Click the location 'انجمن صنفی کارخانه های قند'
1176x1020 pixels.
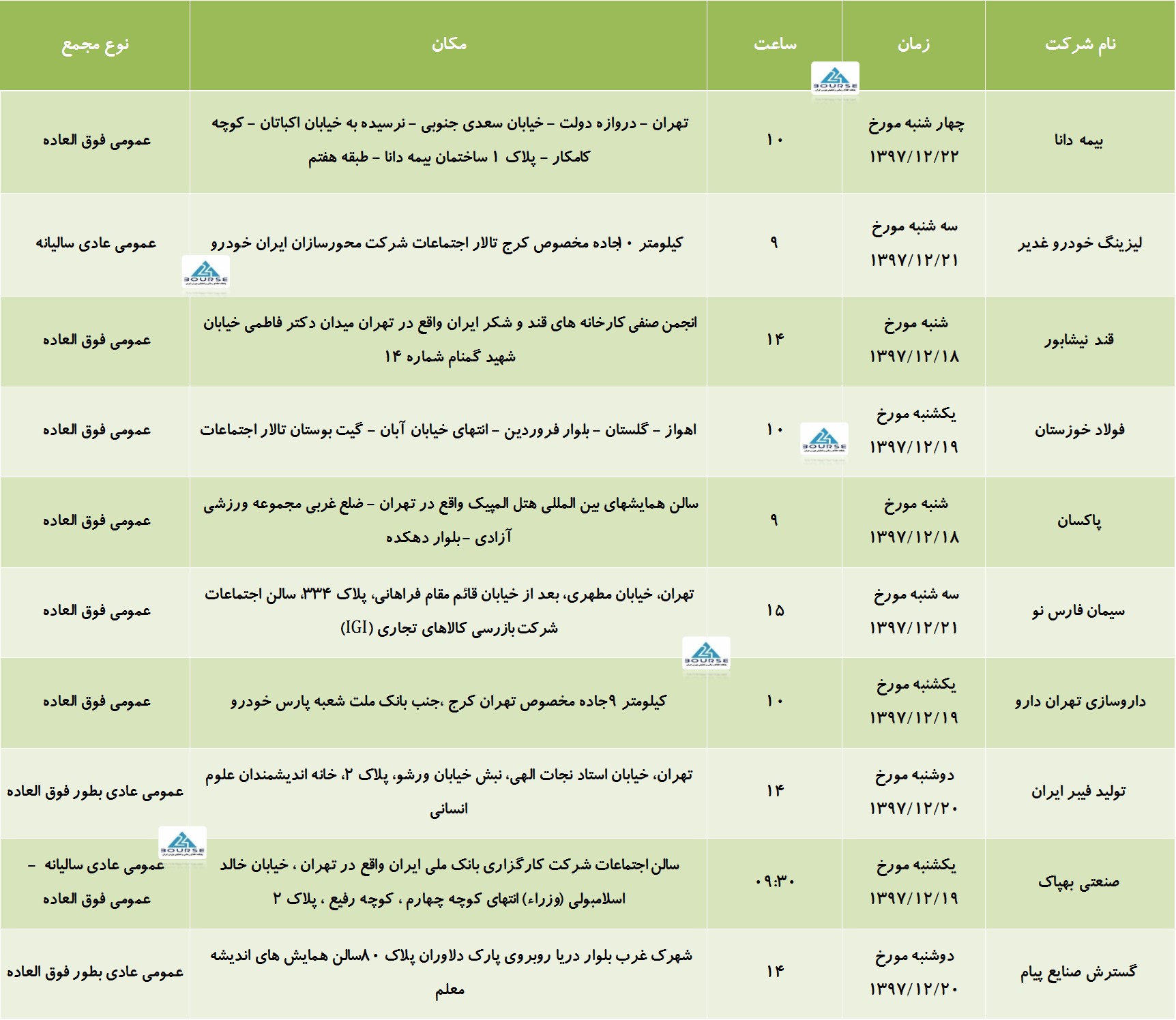(450, 340)
